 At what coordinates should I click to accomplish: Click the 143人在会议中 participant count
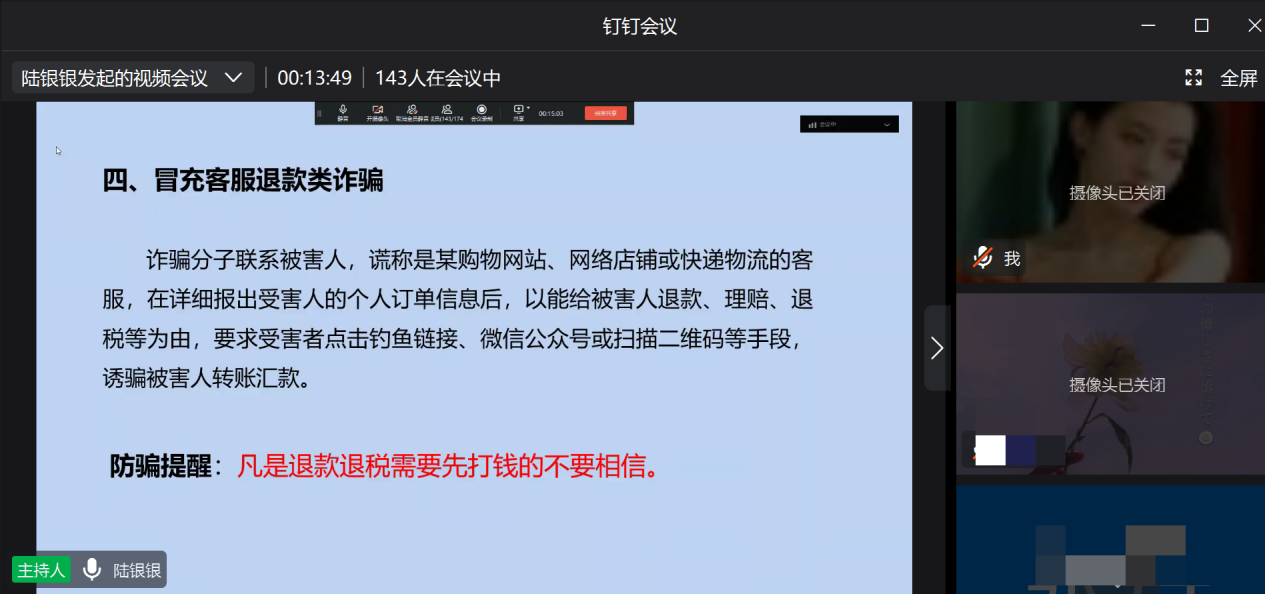click(438, 78)
